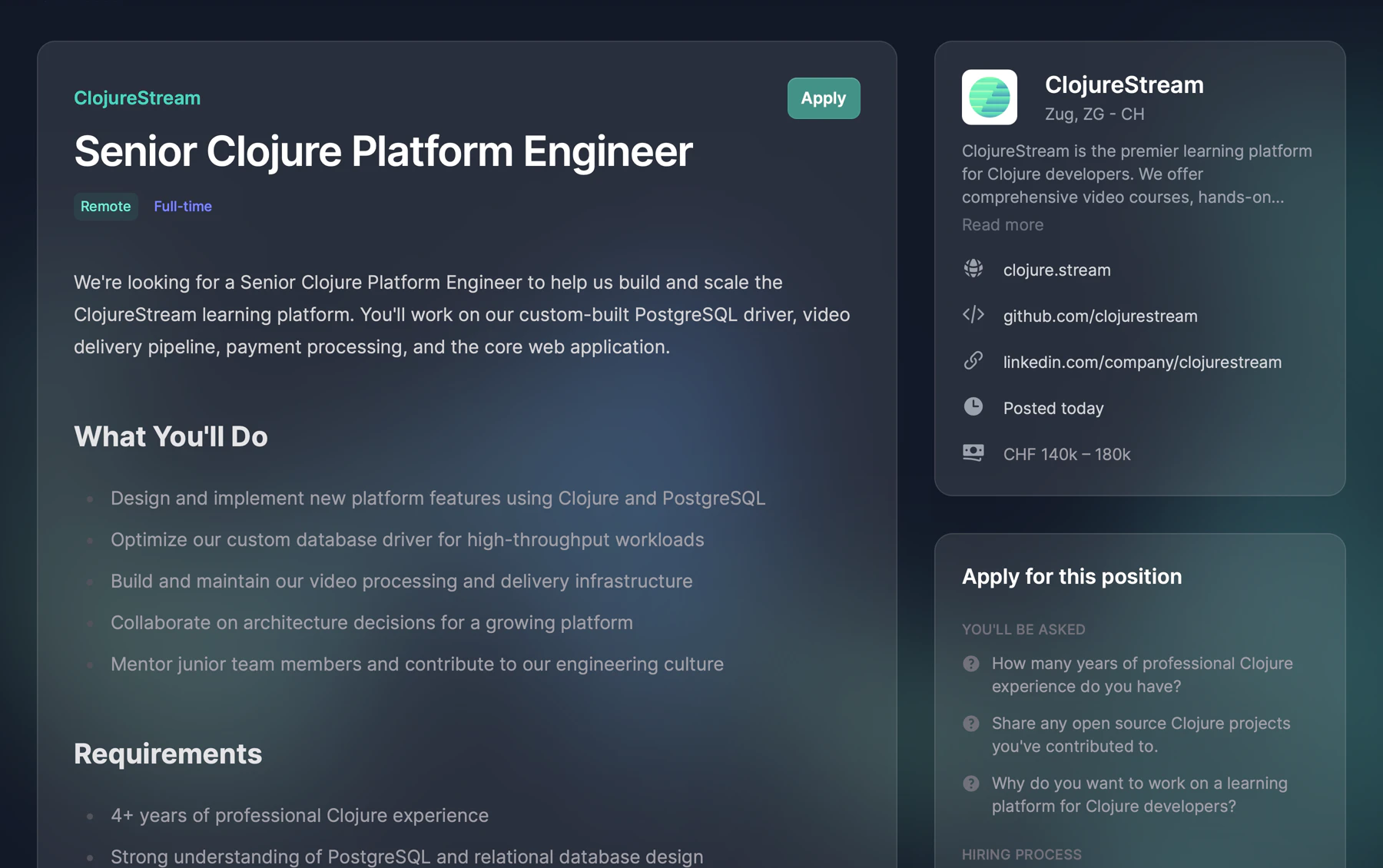The height and width of the screenshot is (868, 1383).
Task: Click the Design and implement new platform features bullet
Action: pyautogui.click(x=438, y=499)
